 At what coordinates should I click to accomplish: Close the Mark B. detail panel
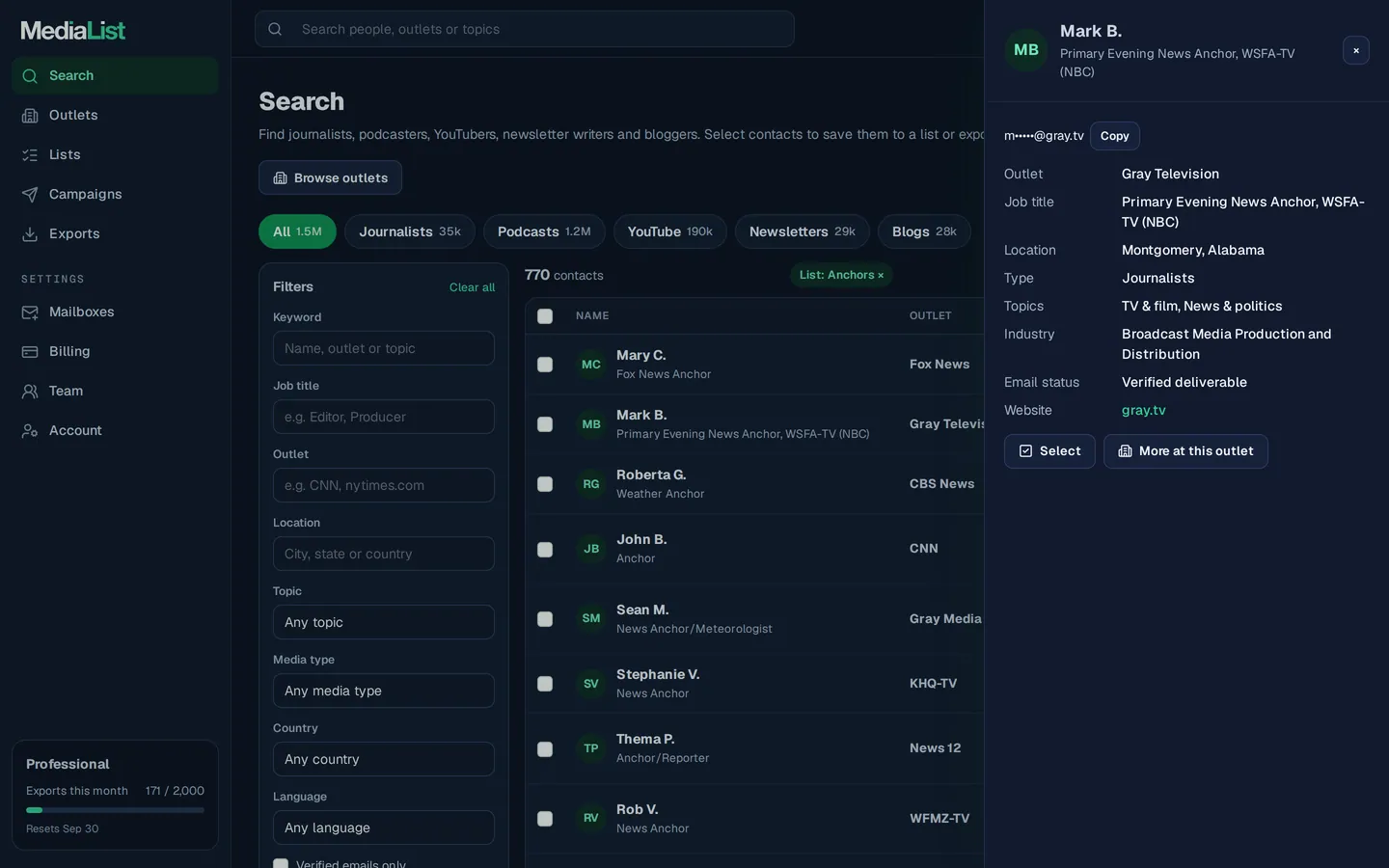(1356, 50)
